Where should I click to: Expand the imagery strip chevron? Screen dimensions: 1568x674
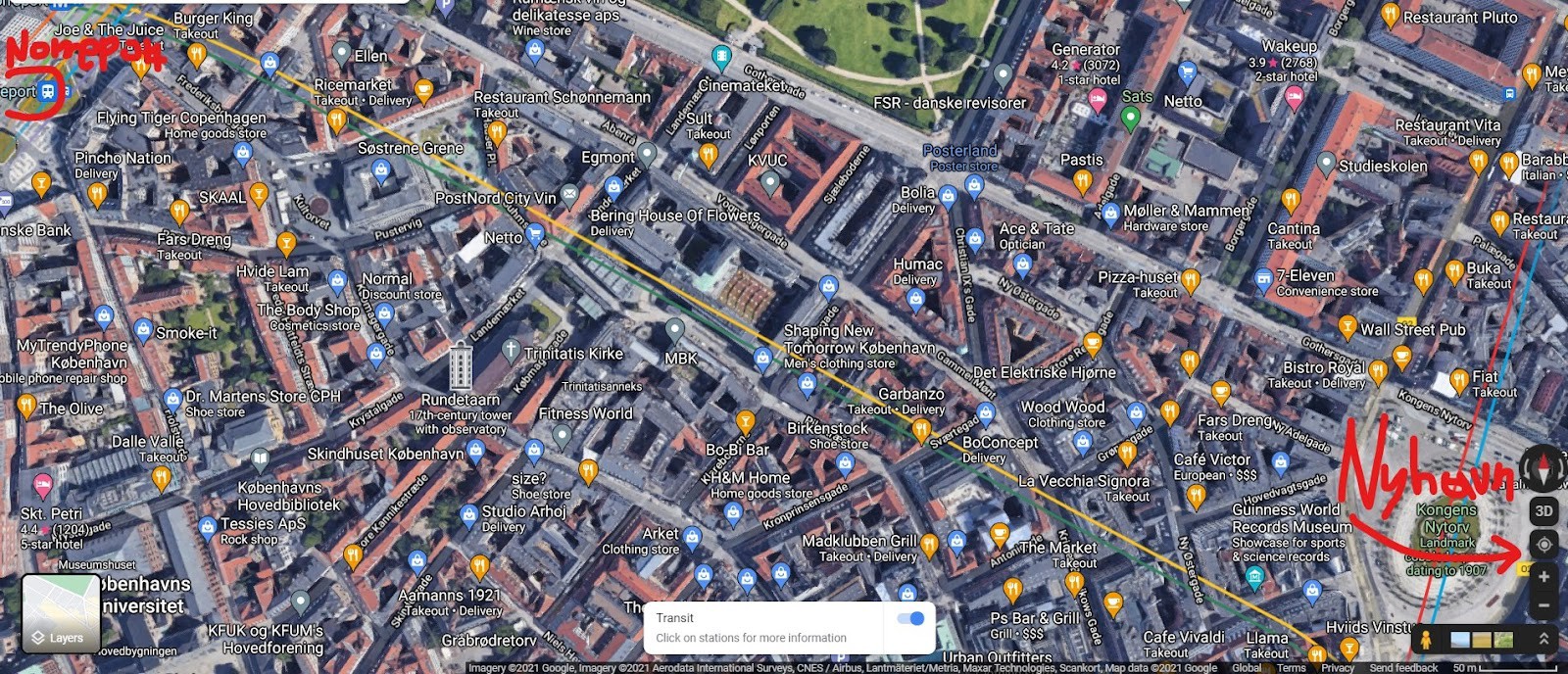(1543, 639)
